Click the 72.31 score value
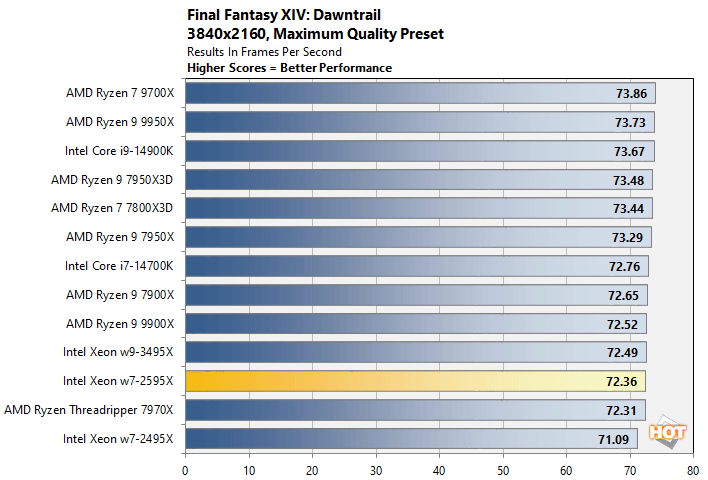The image size is (708, 480). [x=621, y=411]
